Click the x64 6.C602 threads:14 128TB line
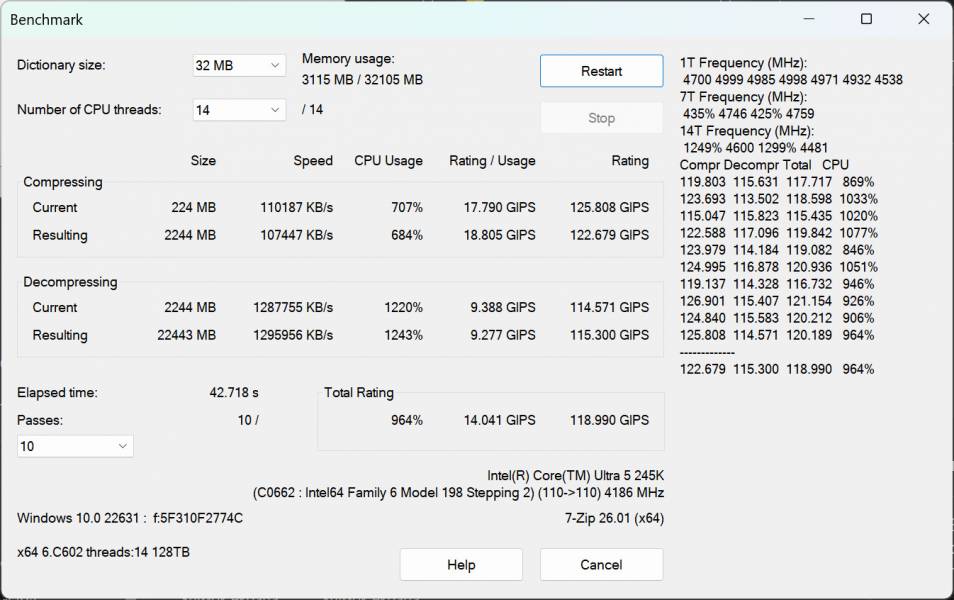Viewport: 954px width, 600px height. click(x=103, y=552)
